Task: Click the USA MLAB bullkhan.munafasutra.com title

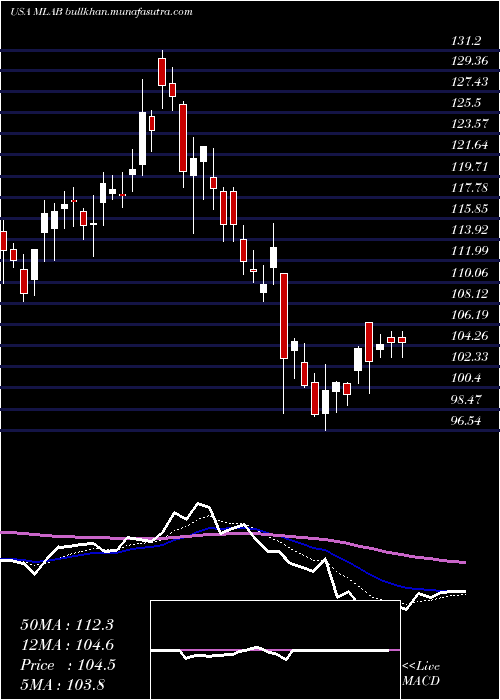Action: point(101,12)
